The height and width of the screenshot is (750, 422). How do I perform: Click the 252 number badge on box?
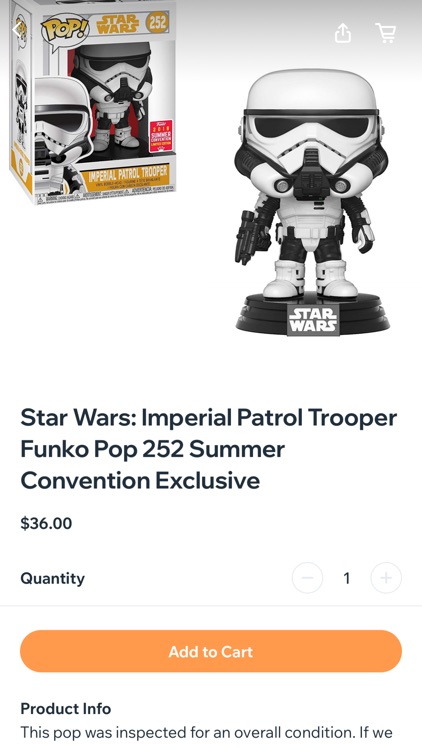[x=156, y=22]
